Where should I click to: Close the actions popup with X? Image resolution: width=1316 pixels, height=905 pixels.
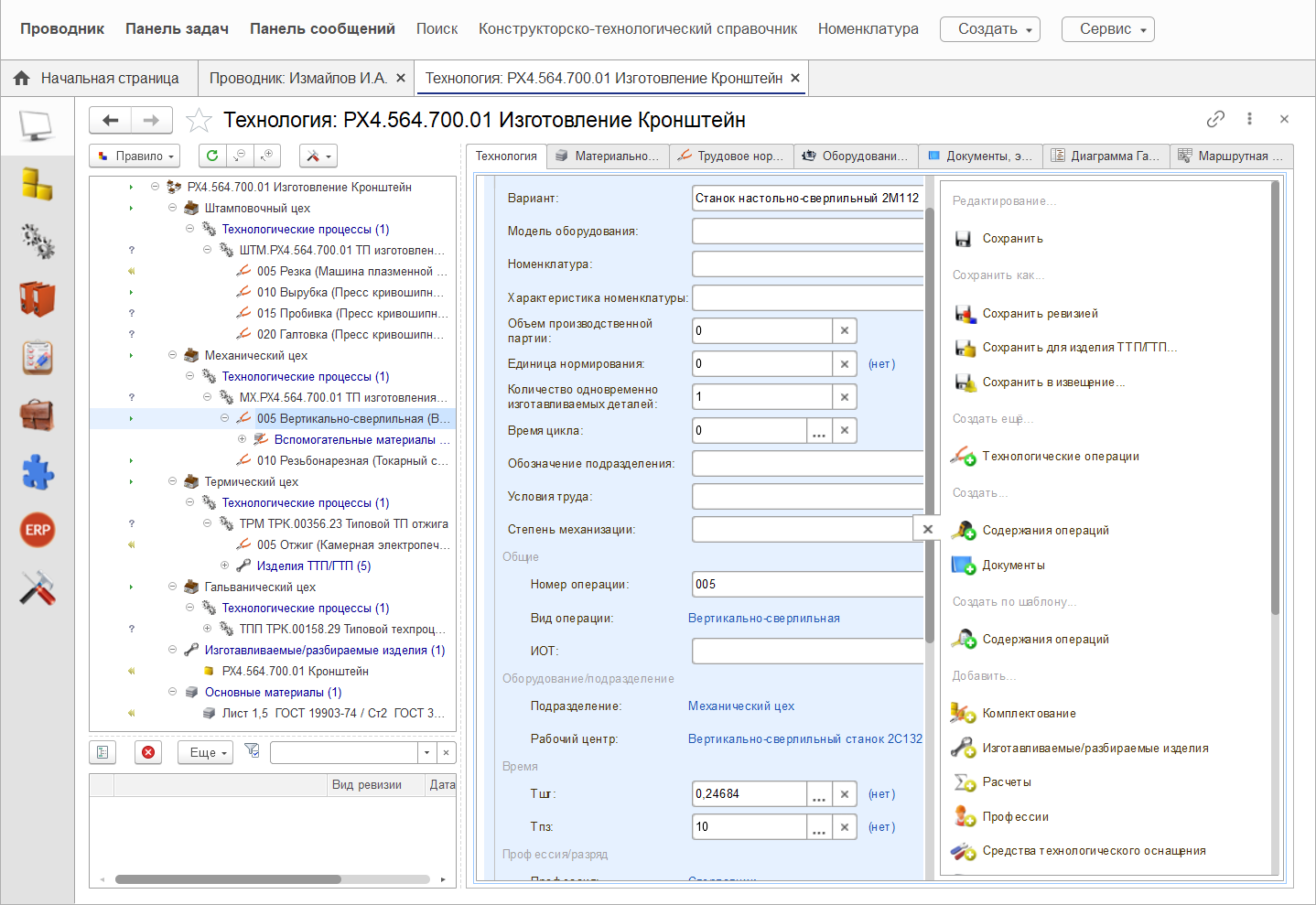point(927,529)
